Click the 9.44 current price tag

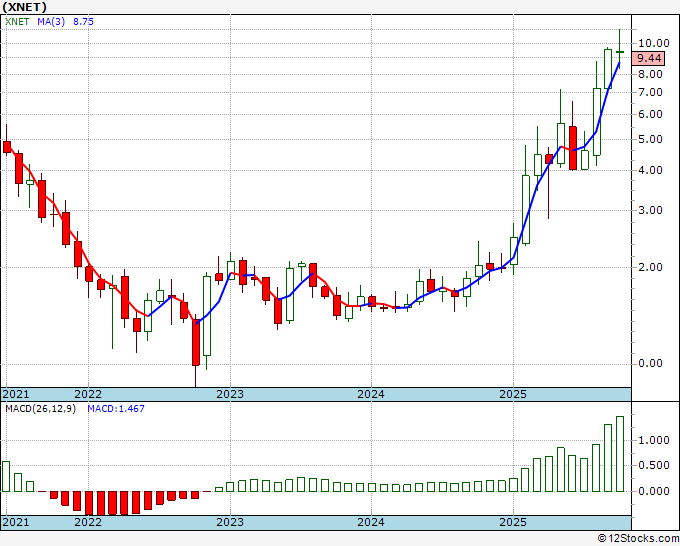coord(649,58)
